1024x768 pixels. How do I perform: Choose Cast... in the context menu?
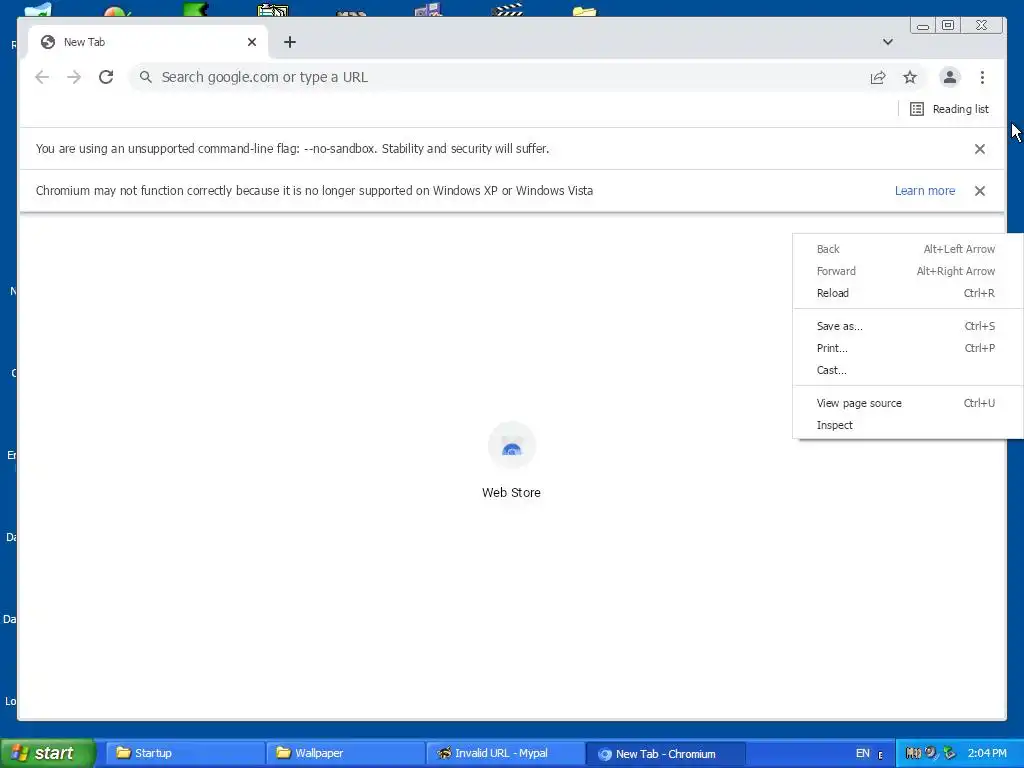(908, 370)
